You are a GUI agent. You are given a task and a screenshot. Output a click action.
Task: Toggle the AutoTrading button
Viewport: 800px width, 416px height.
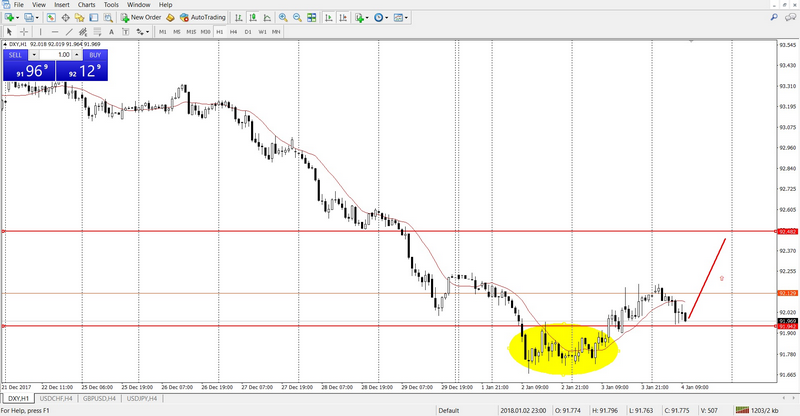(x=203, y=18)
